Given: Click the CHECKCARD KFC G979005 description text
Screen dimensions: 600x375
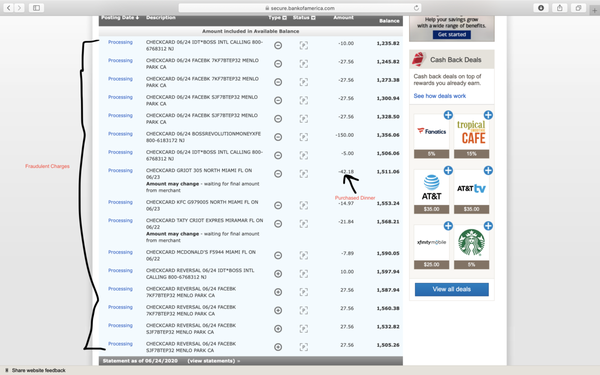Looking at the screenshot, I should point(202,205).
